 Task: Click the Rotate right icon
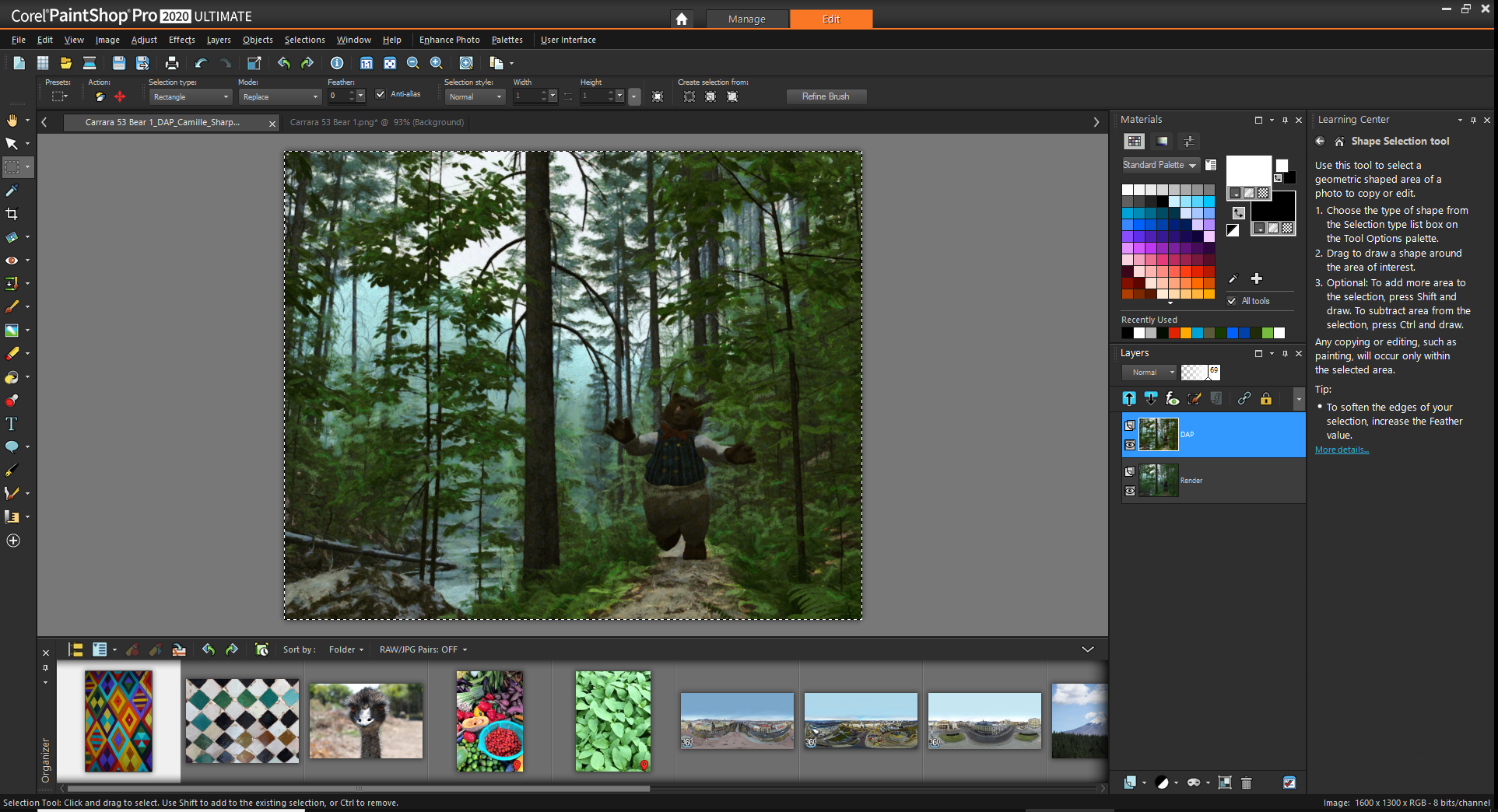[307, 63]
